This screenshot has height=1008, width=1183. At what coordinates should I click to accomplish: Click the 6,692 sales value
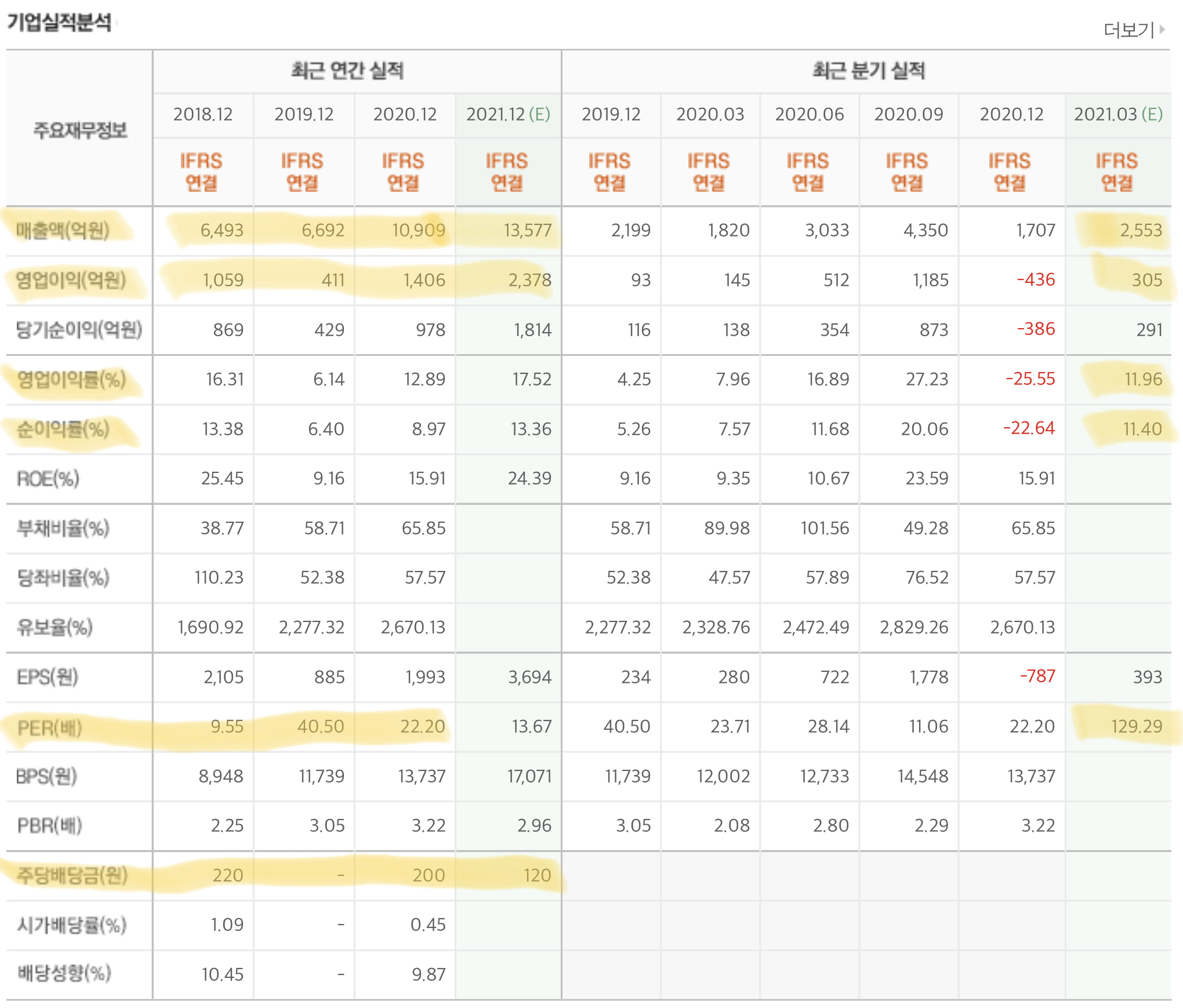[323, 231]
